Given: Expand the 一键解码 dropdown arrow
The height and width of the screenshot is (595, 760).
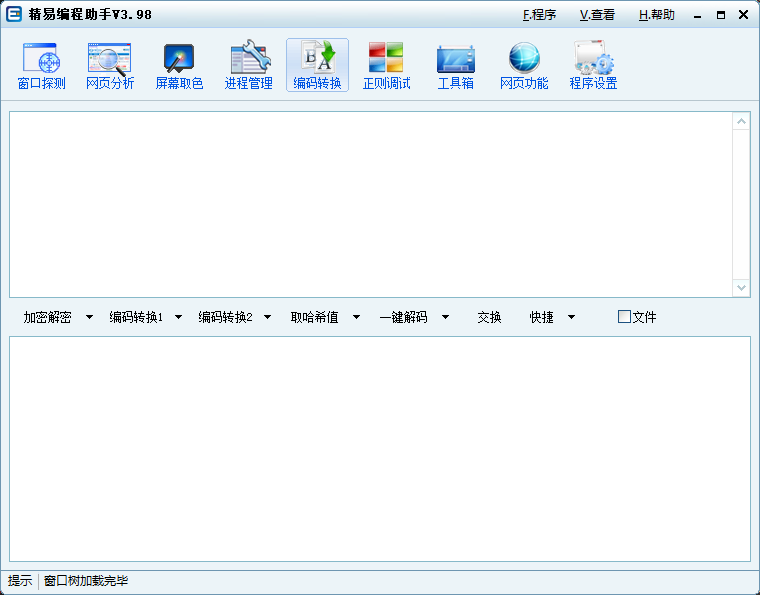Looking at the screenshot, I should pyautogui.click(x=445, y=317).
